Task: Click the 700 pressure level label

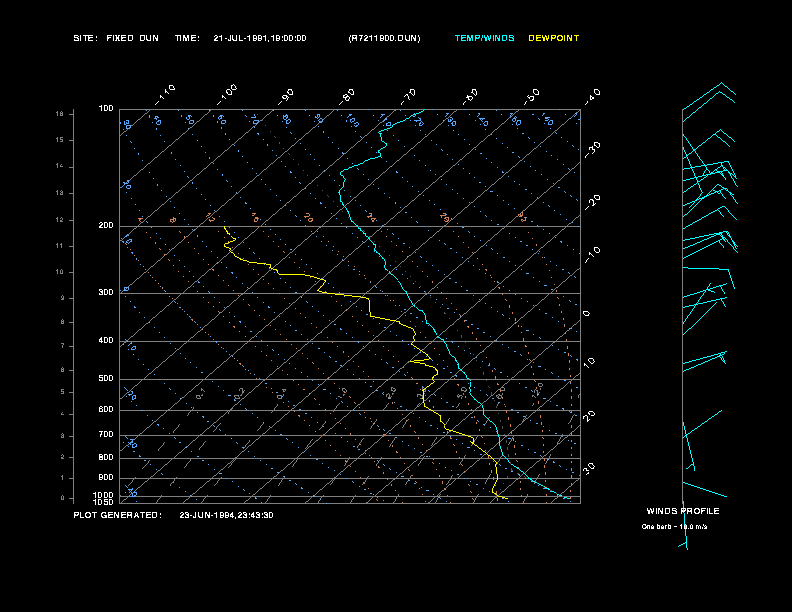Action: coord(106,434)
